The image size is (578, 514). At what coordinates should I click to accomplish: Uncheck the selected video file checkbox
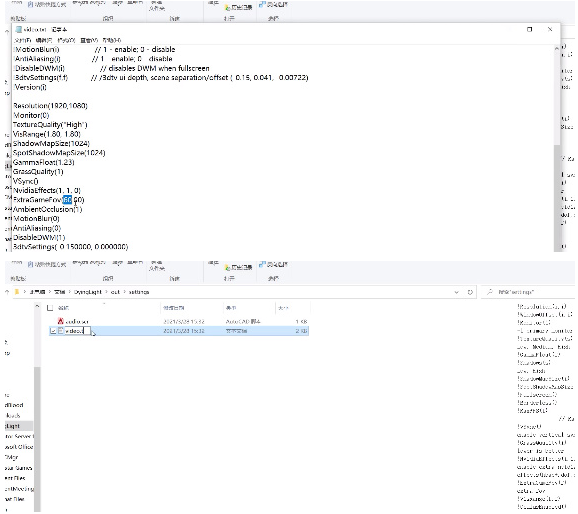53,331
